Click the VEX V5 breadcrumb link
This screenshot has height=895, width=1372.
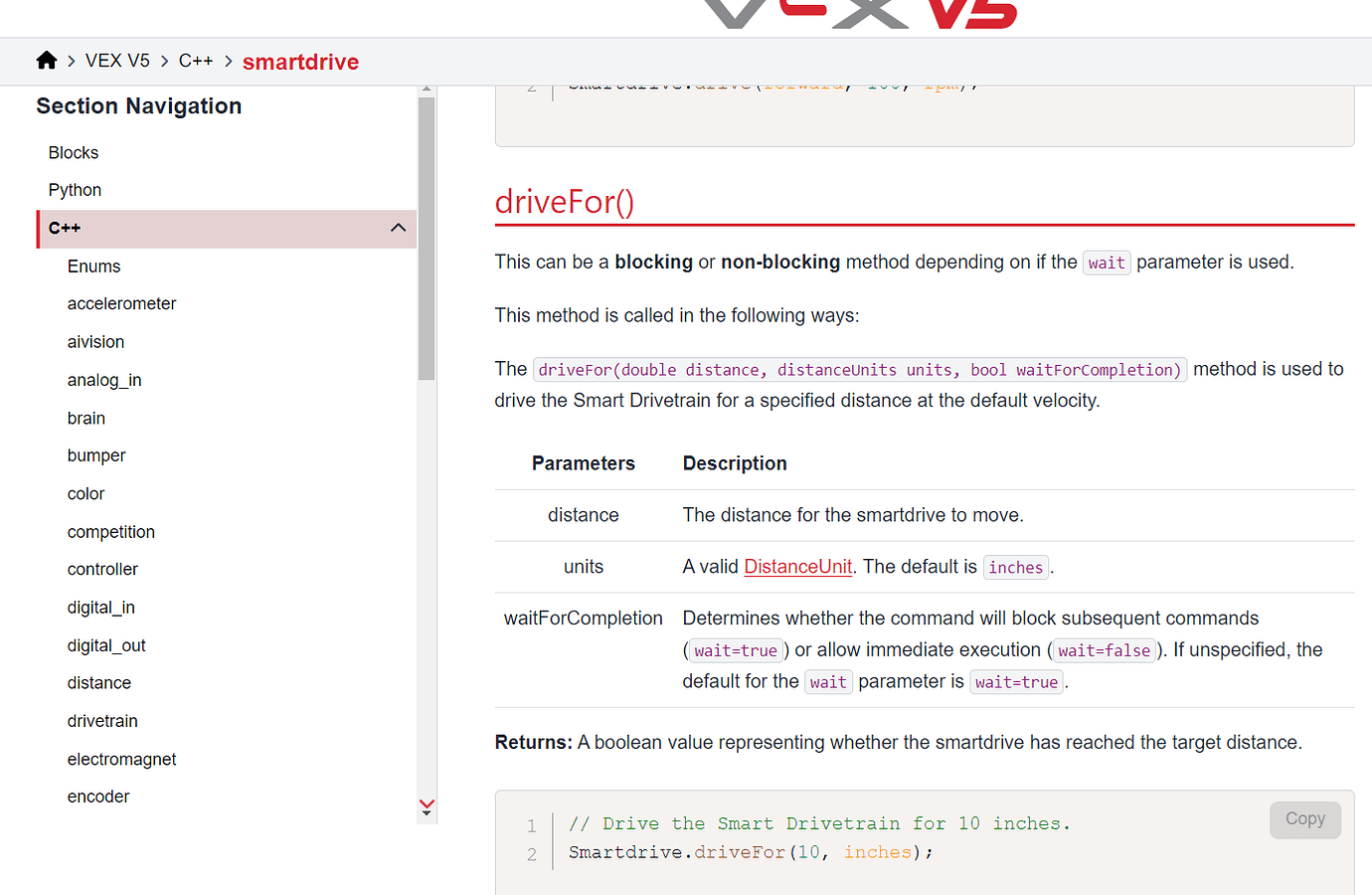tap(117, 60)
